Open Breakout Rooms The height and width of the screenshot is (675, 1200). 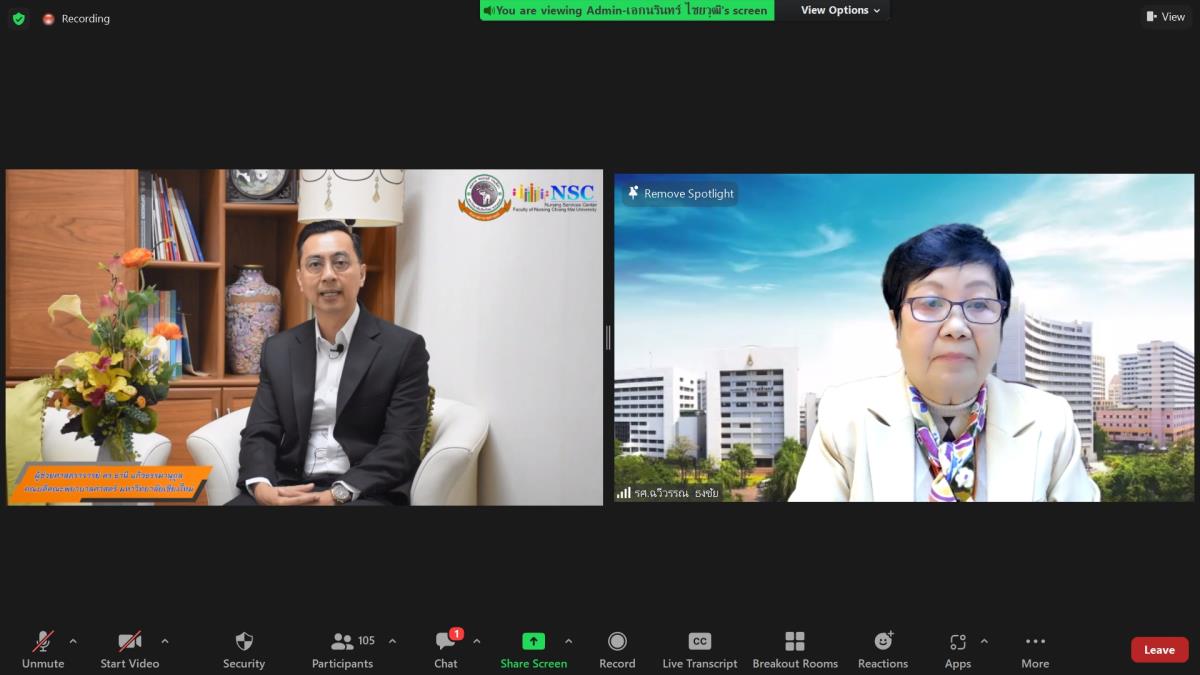pyautogui.click(x=795, y=650)
